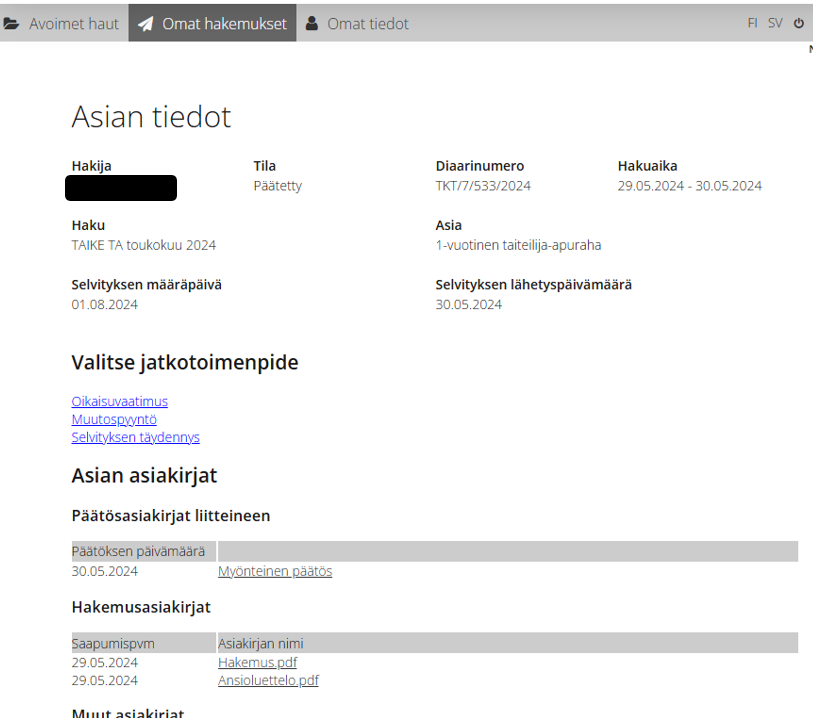
Task: Click the paper plane icon in the navigation bar
Action: 146,23
